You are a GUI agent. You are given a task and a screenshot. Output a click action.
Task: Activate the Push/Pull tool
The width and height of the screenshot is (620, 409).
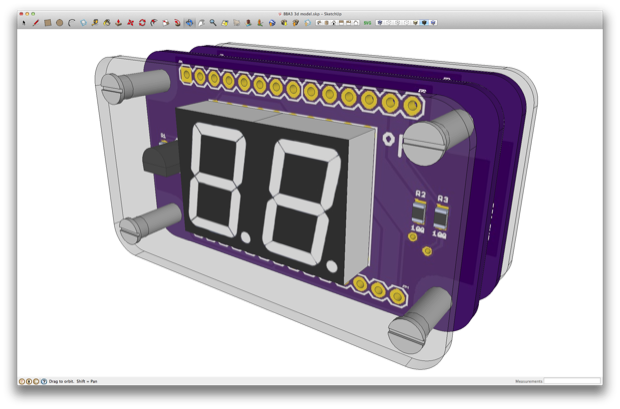tap(118, 23)
